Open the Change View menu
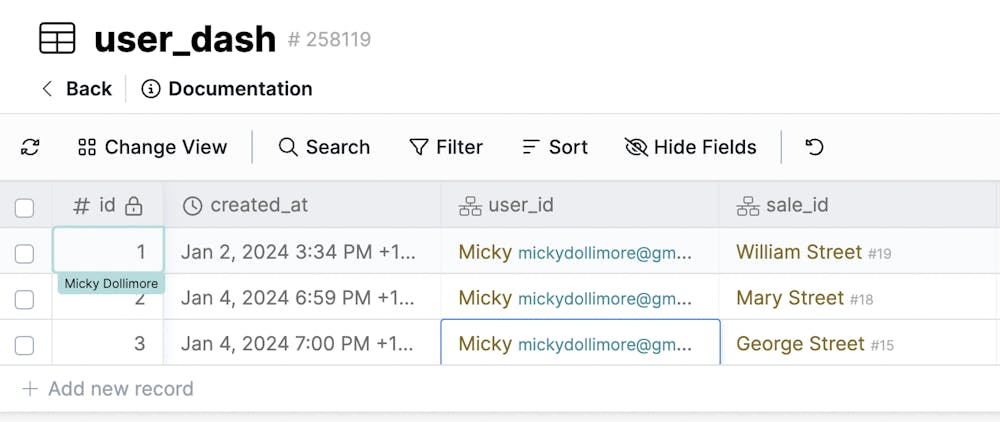 [153, 147]
